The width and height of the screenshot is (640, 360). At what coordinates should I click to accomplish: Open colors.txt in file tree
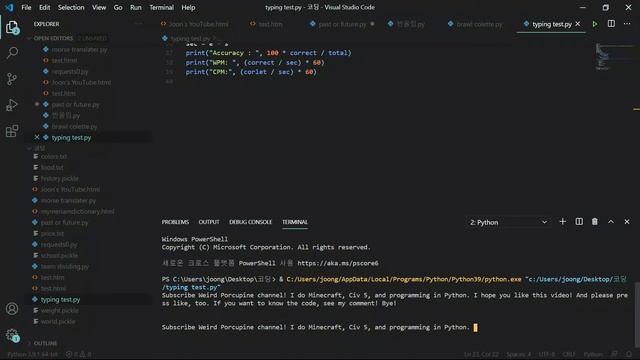coord(54,156)
